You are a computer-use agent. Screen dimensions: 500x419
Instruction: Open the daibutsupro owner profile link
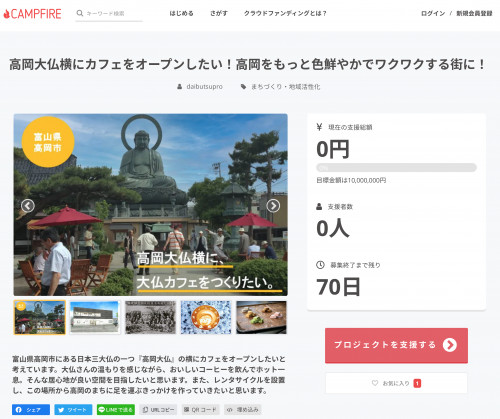coord(204,87)
